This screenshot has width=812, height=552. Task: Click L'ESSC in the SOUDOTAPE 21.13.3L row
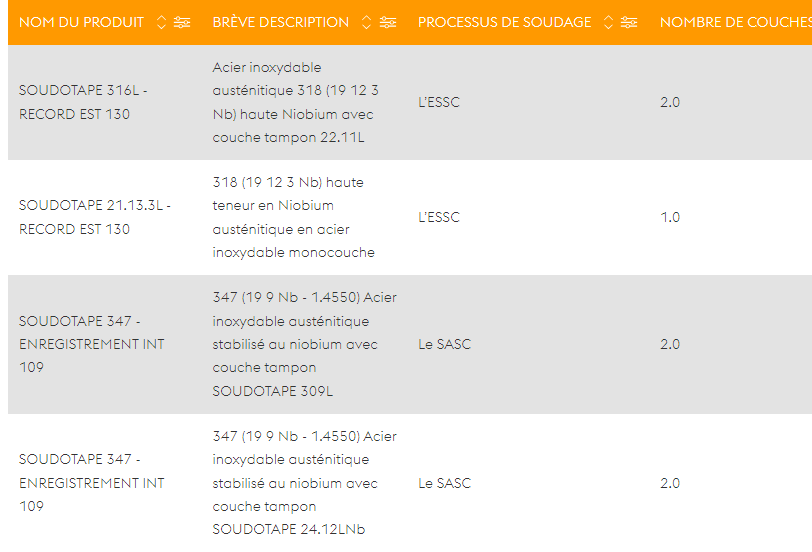pos(439,217)
